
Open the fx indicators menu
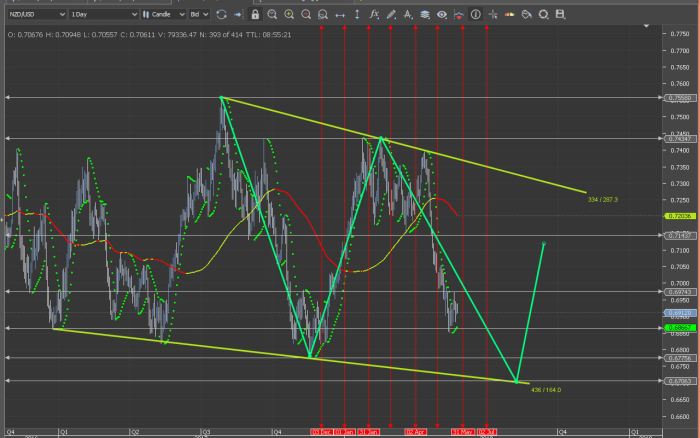tap(374, 14)
